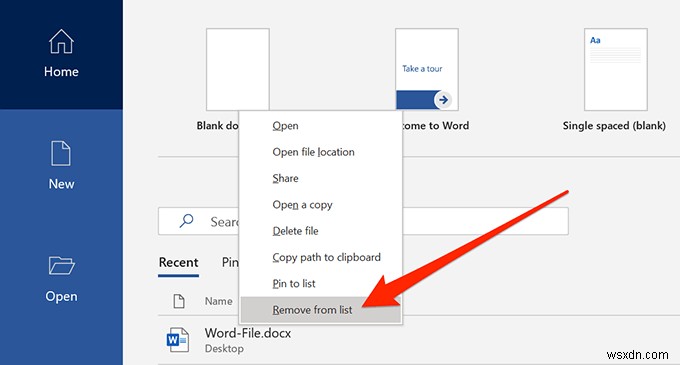This screenshot has width=680, height=365.
Task: Click the Word-File.docx document icon
Action: pos(178,339)
